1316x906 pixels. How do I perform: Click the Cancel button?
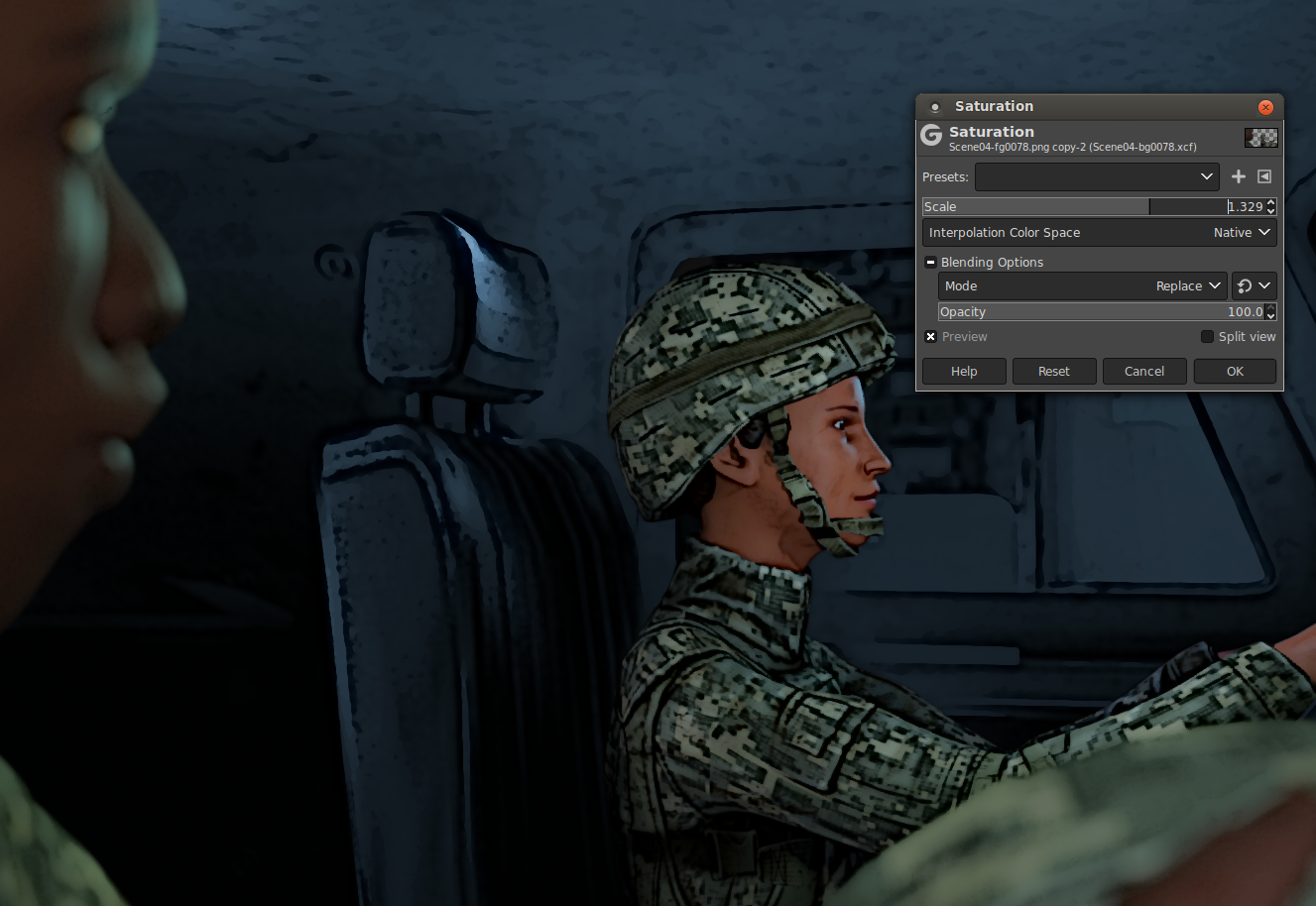tap(1144, 372)
